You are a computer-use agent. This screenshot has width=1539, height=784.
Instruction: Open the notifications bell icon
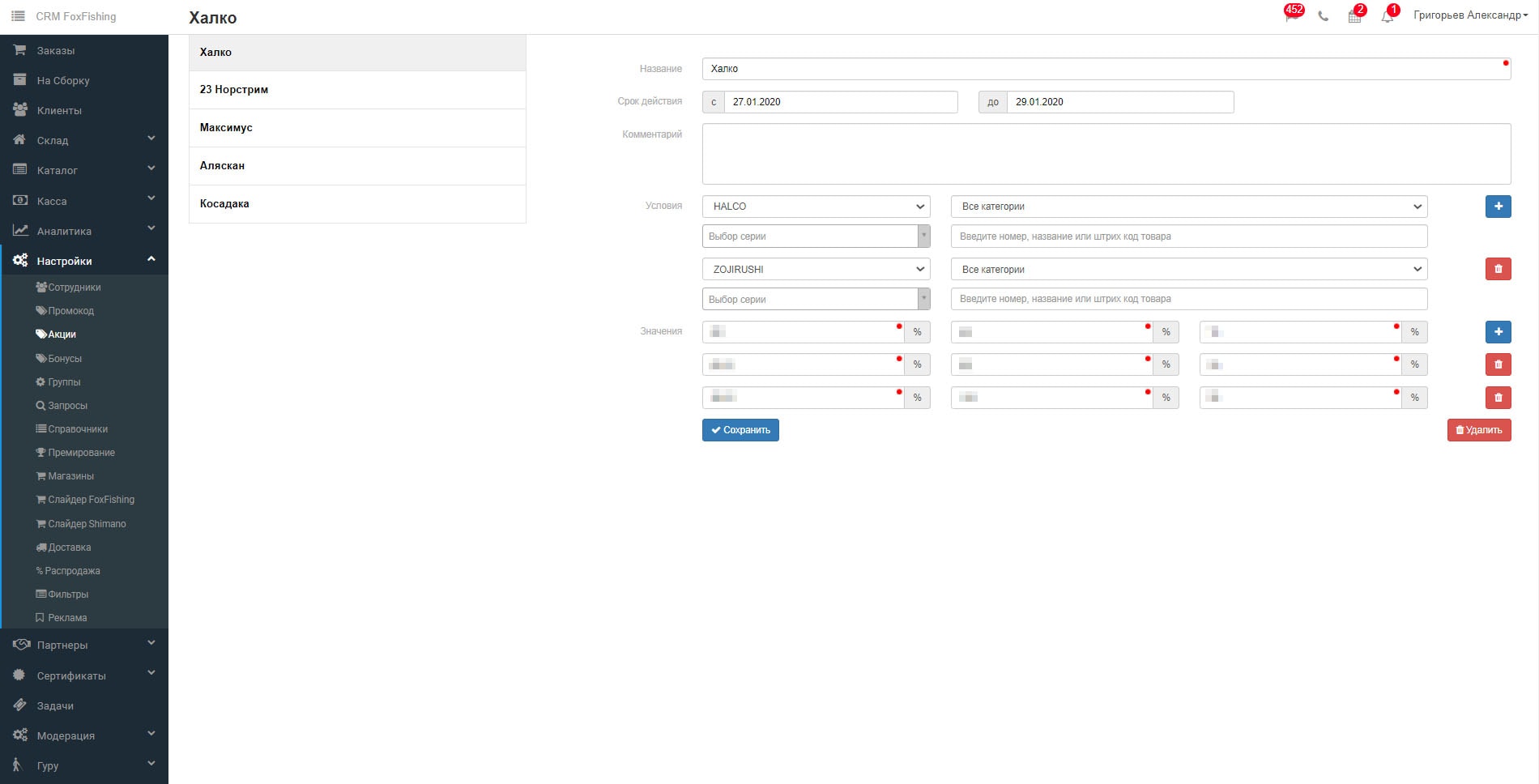(x=1388, y=15)
